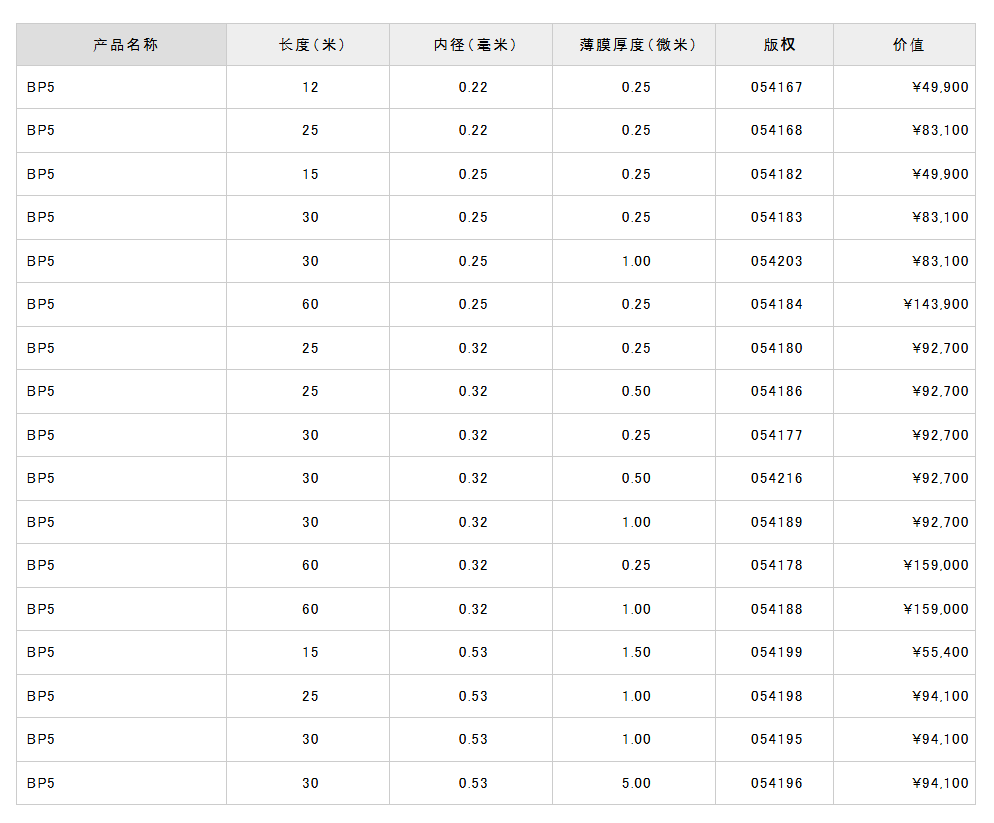
Task: Click part number 054199
Action: coord(777,652)
